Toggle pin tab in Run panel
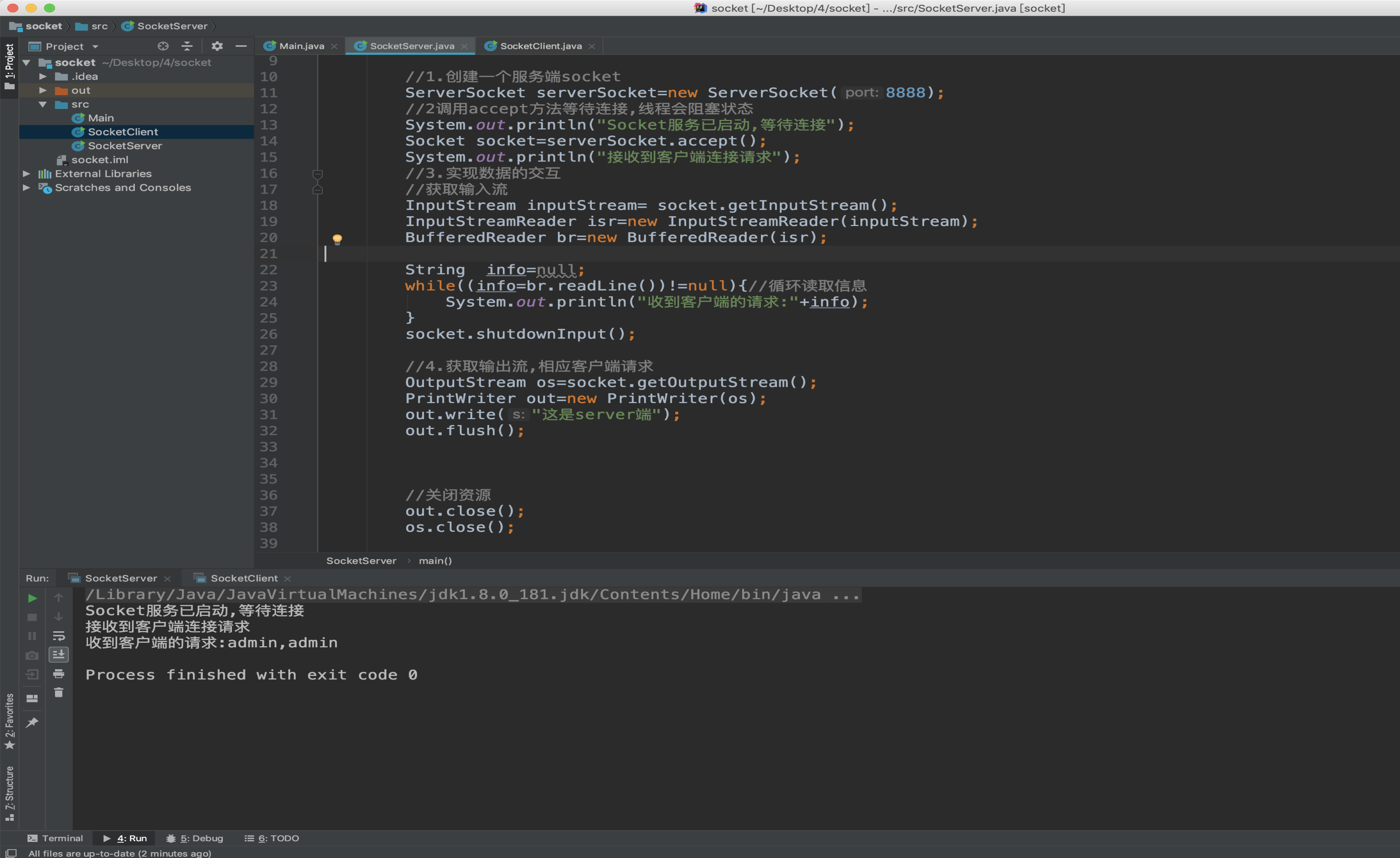This screenshot has width=1400, height=858. 32,722
